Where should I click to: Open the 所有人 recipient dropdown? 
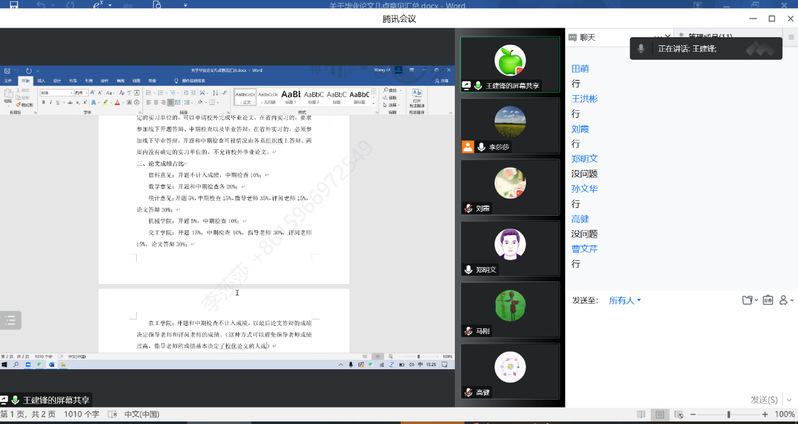click(x=624, y=300)
